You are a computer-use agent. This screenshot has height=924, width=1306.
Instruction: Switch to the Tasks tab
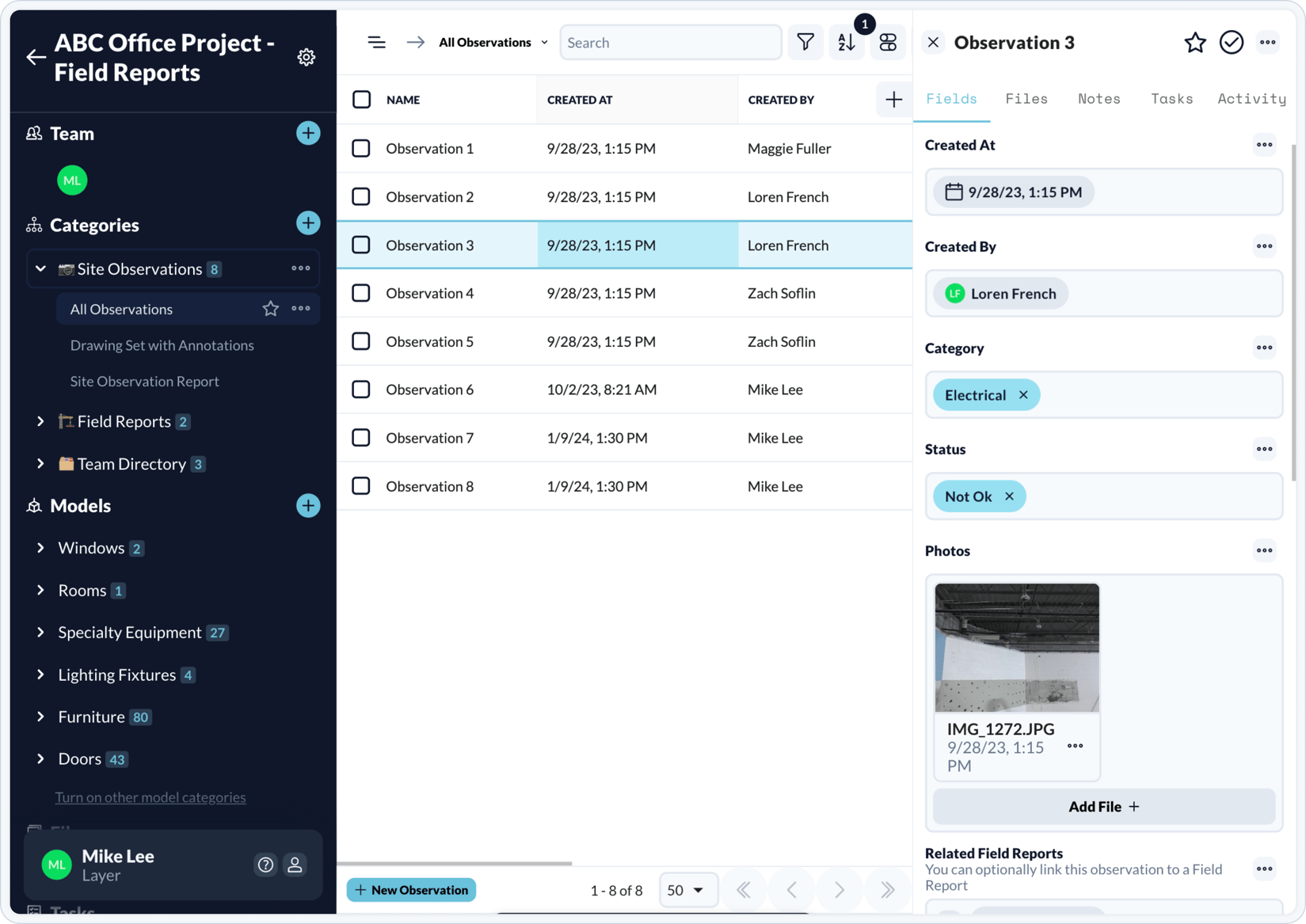[1171, 99]
